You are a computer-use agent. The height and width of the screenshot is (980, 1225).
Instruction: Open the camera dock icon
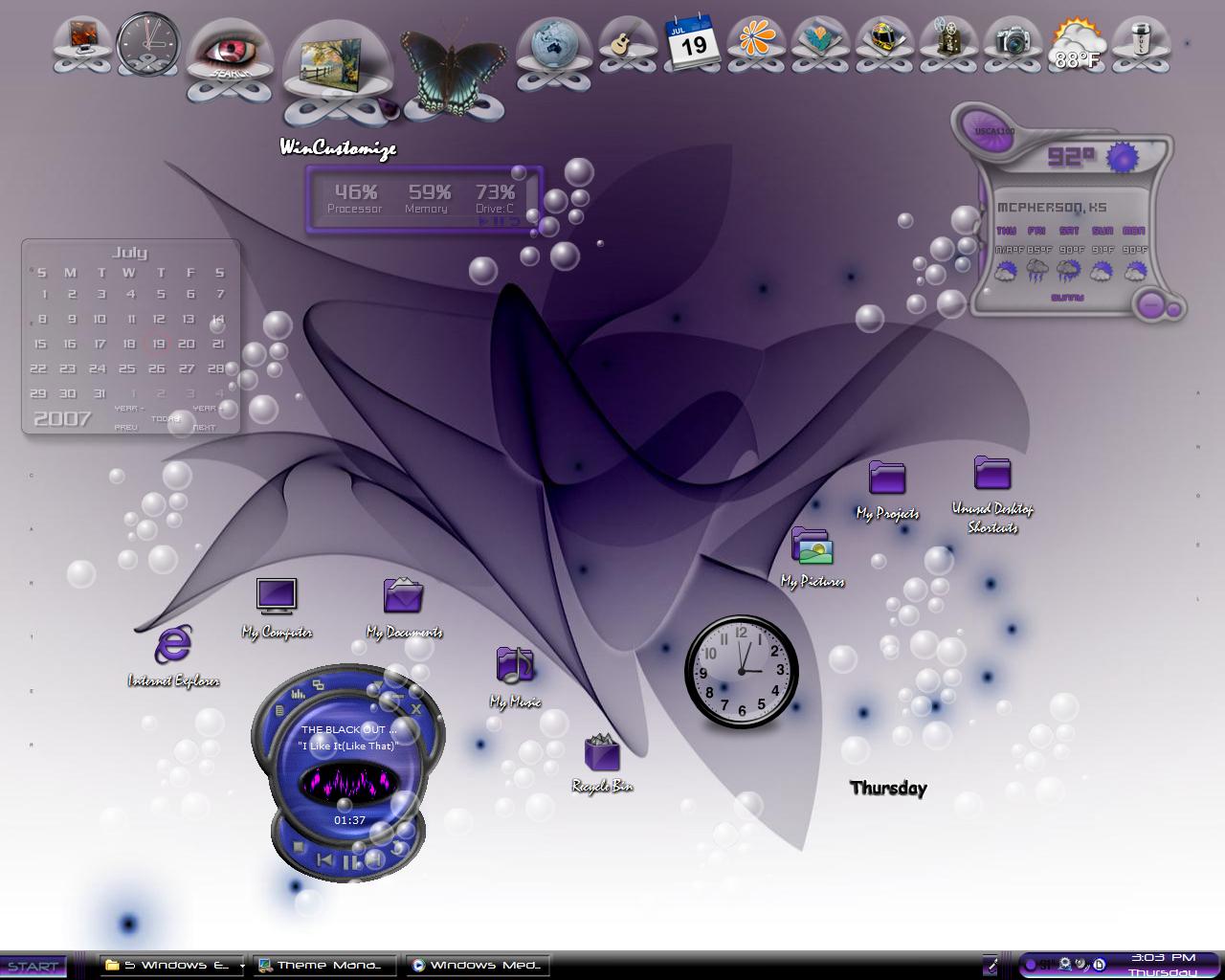(1013, 43)
